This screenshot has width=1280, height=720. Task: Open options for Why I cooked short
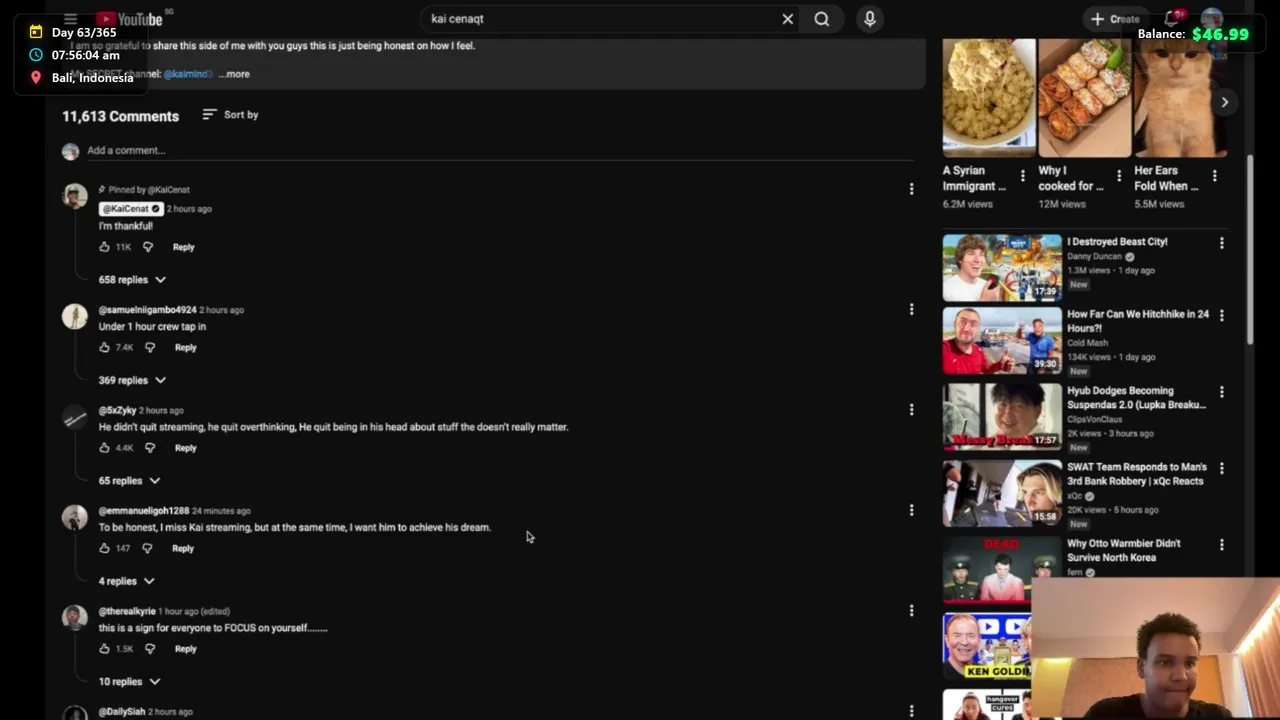(x=1118, y=176)
